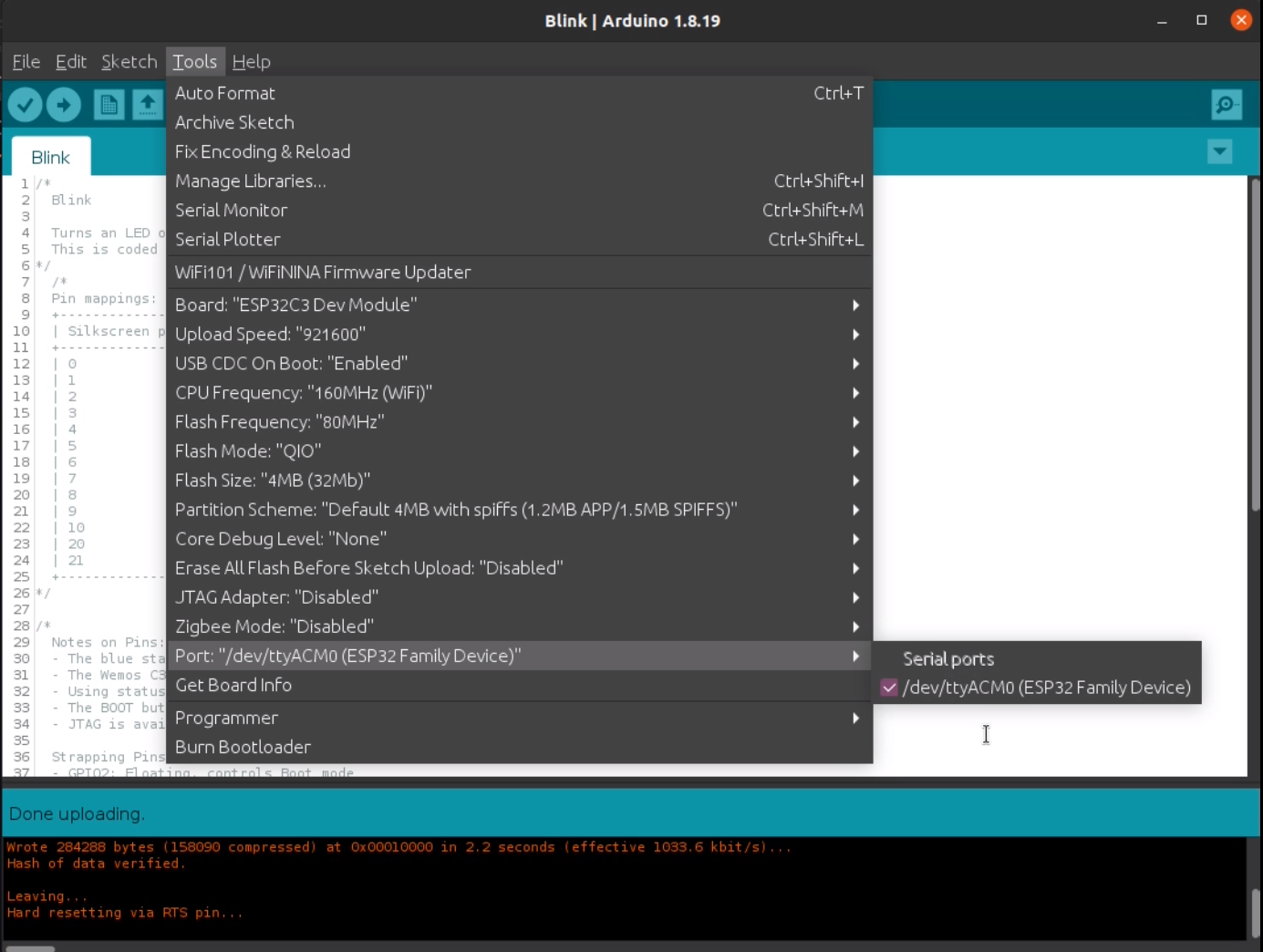Click the editor vertical scrollbar

point(1255,347)
